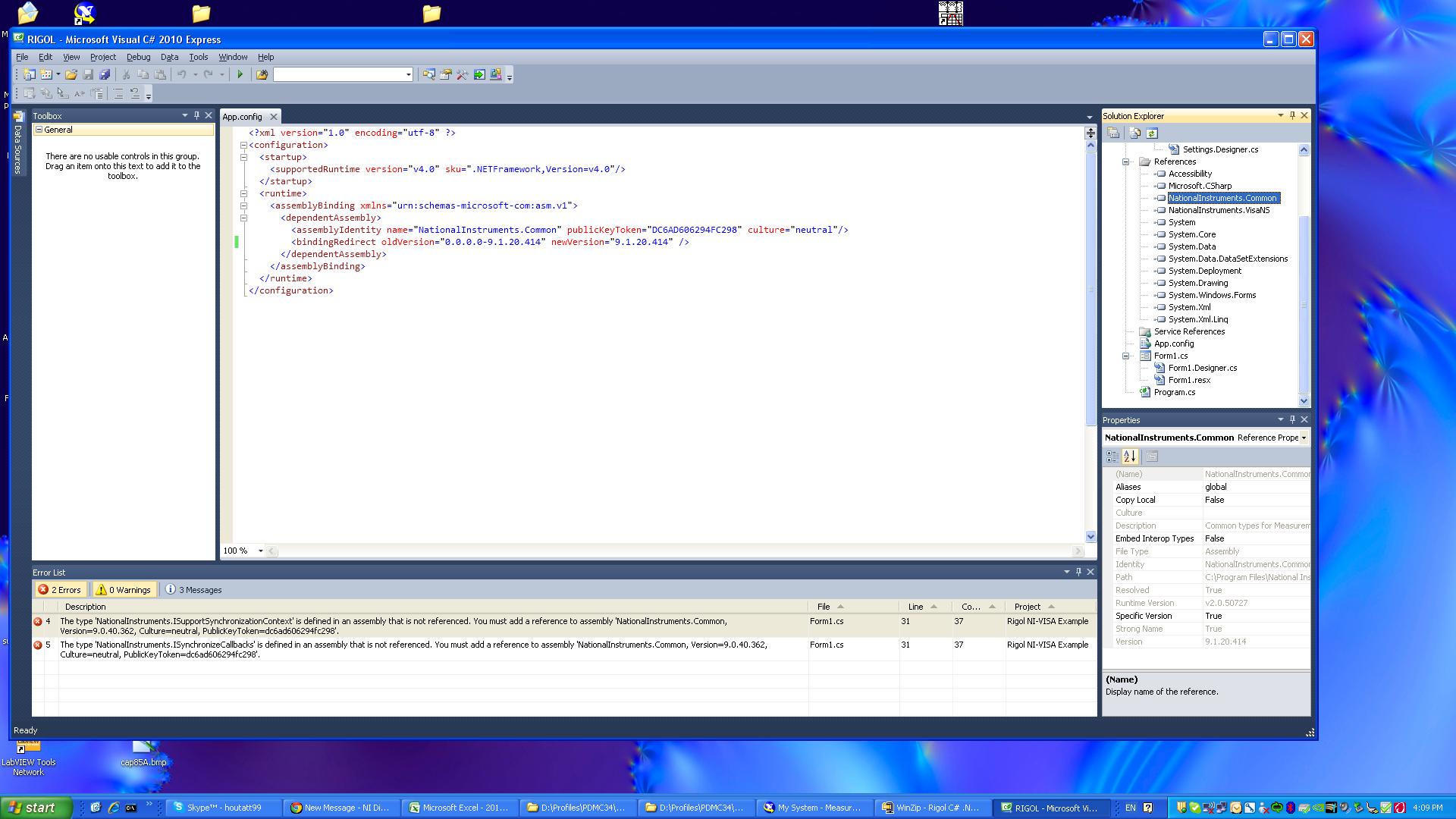Click the Add New Item toolbar icon
Screen dimensions: 1456x819
pos(46,74)
